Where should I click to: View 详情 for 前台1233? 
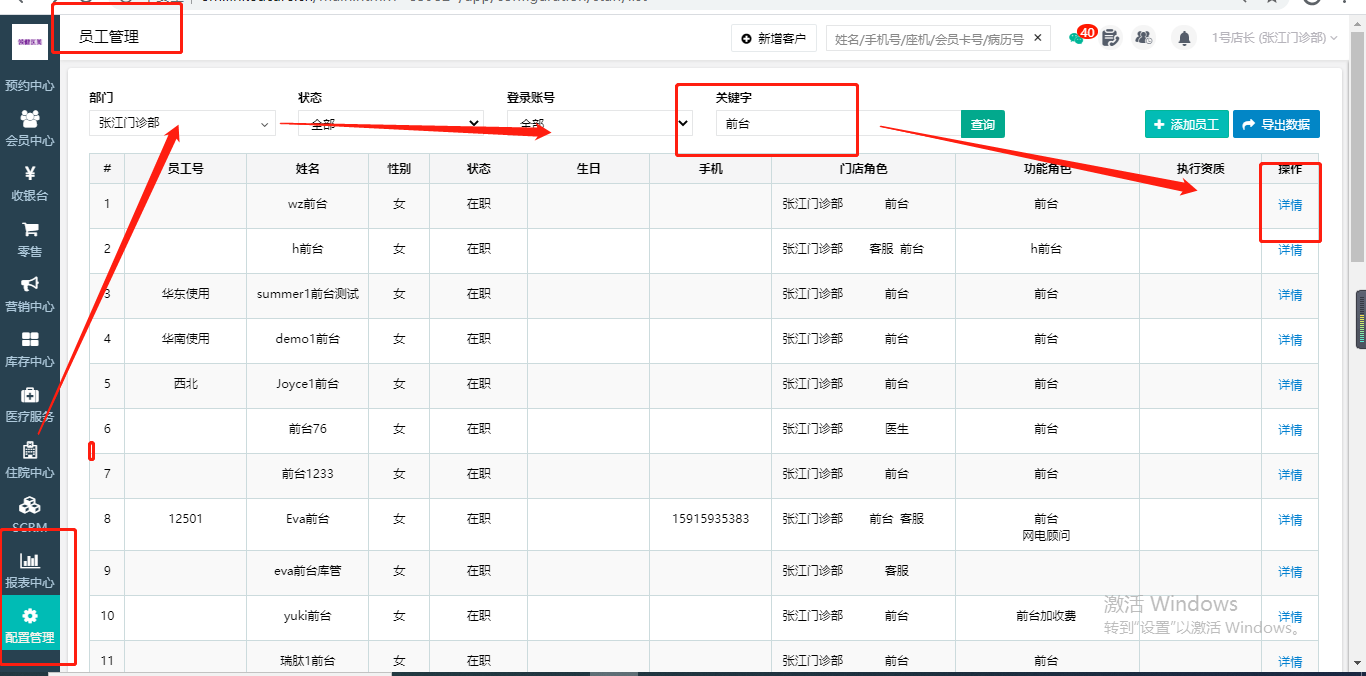click(1290, 475)
